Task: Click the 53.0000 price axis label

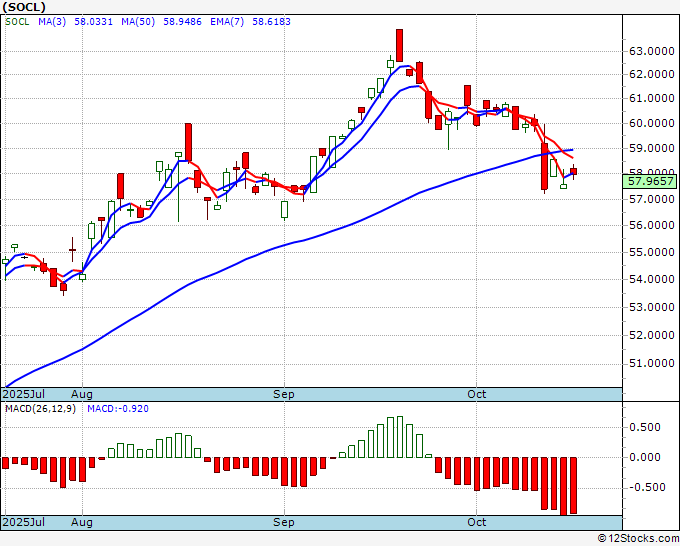Action: (651, 307)
